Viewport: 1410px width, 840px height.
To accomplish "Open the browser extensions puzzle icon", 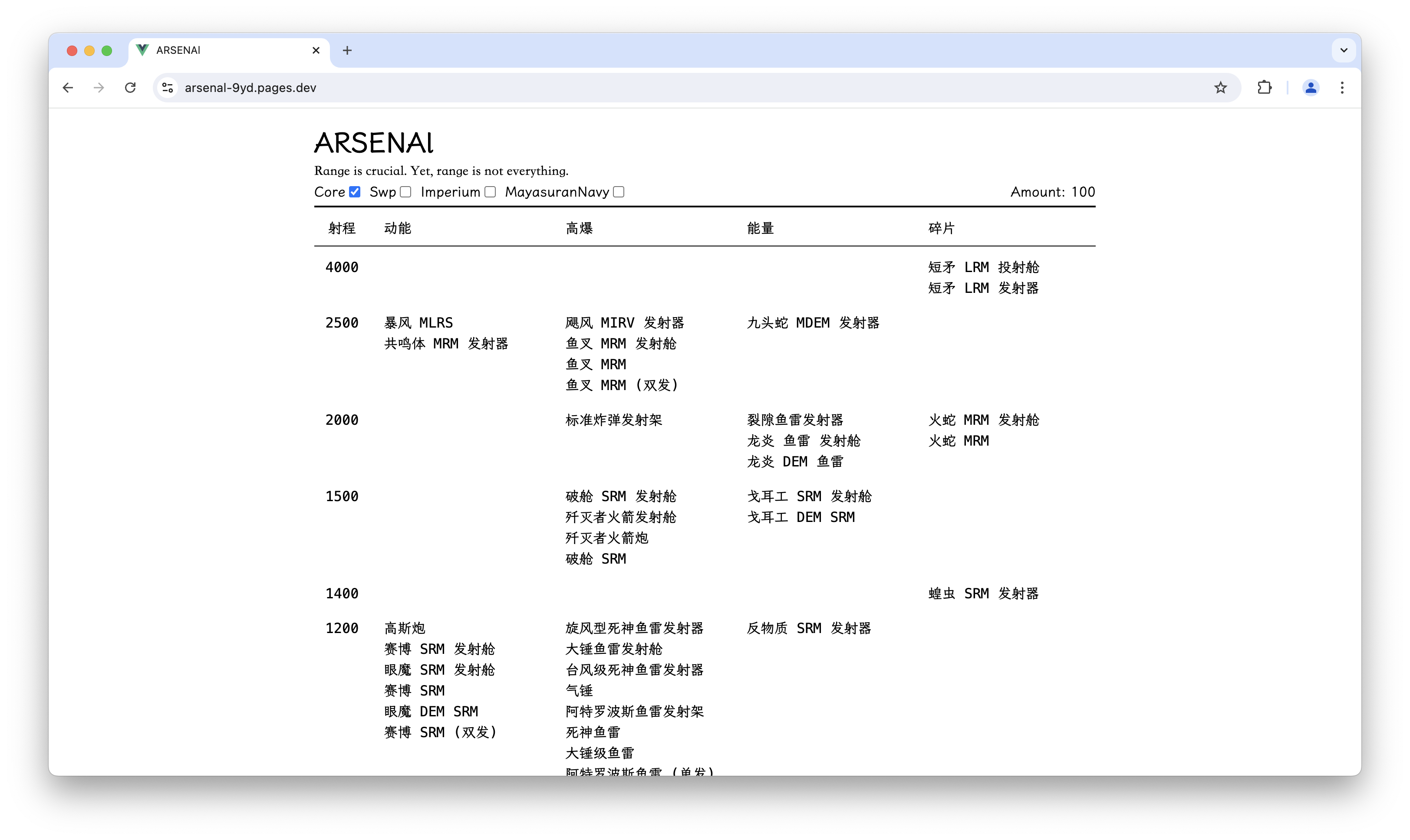I will (x=1264, y=88).
